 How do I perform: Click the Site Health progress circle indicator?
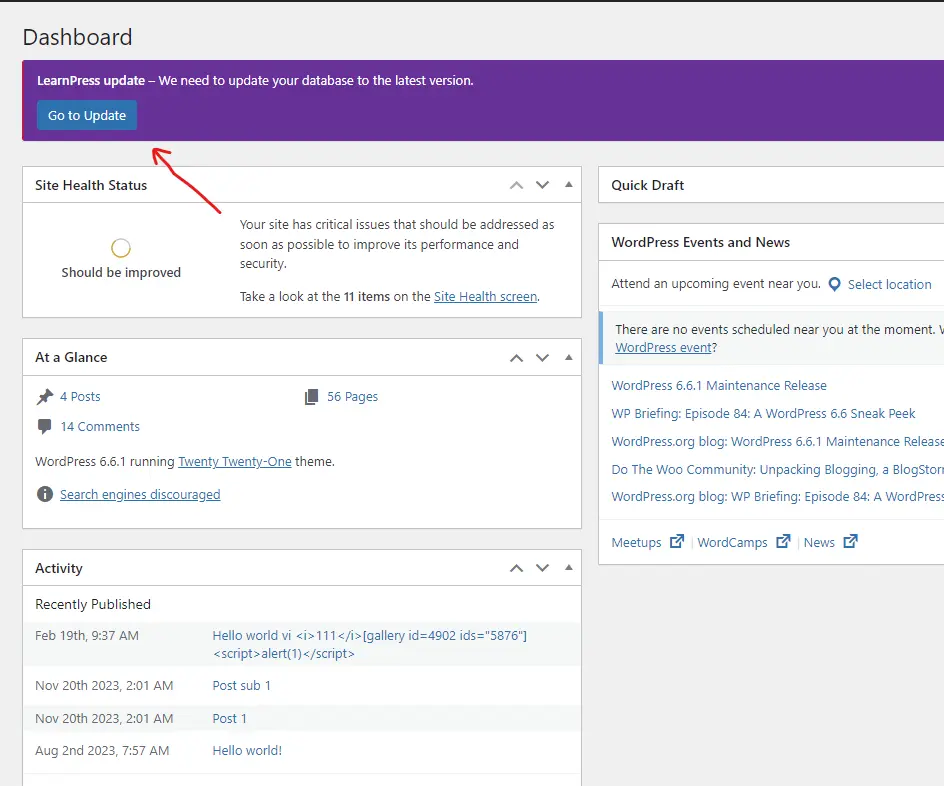pos(120,247)
